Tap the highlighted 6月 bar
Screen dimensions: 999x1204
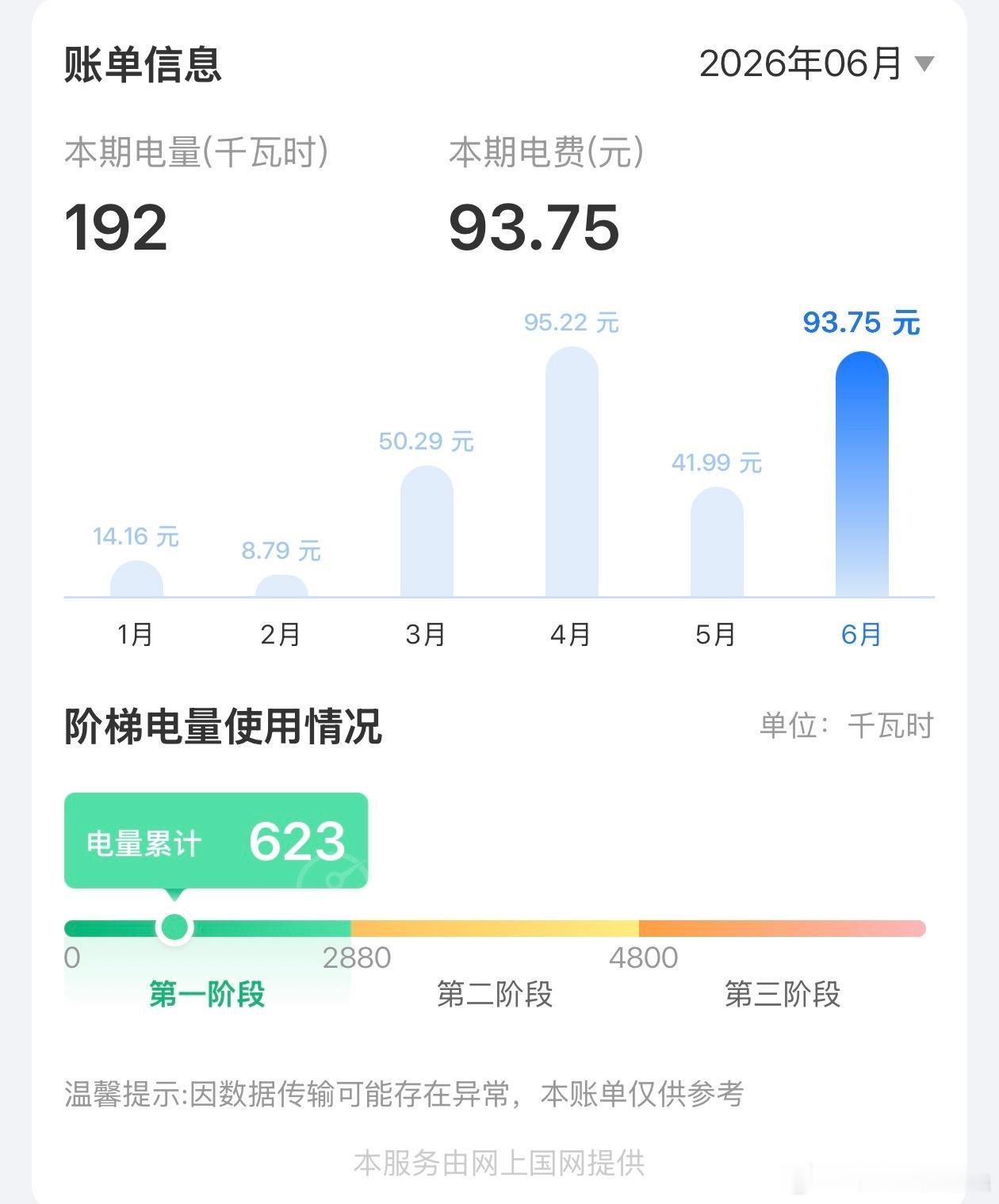click(x=862, y=474)
